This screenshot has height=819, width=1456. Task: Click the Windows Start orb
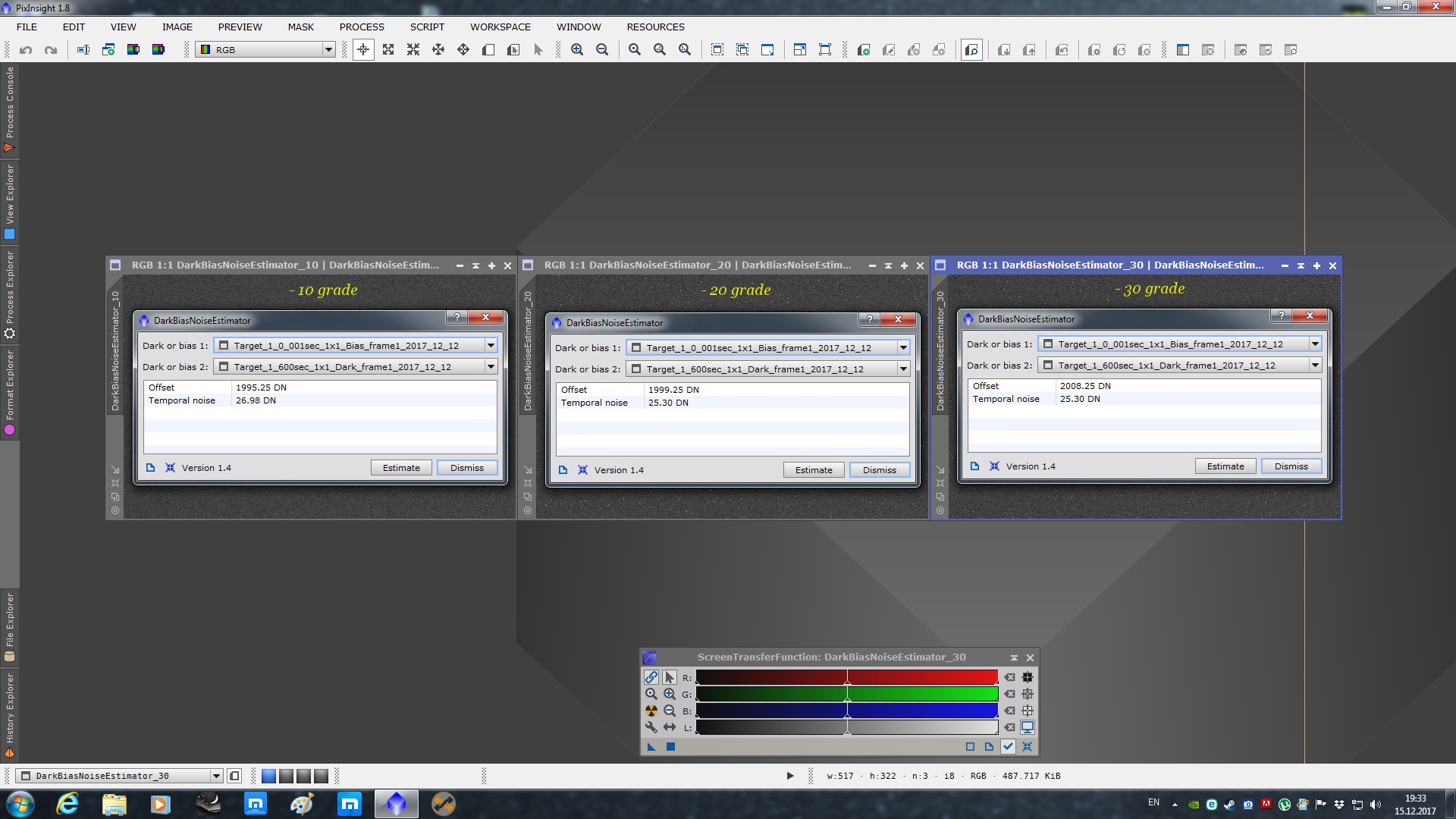[20, 804]
